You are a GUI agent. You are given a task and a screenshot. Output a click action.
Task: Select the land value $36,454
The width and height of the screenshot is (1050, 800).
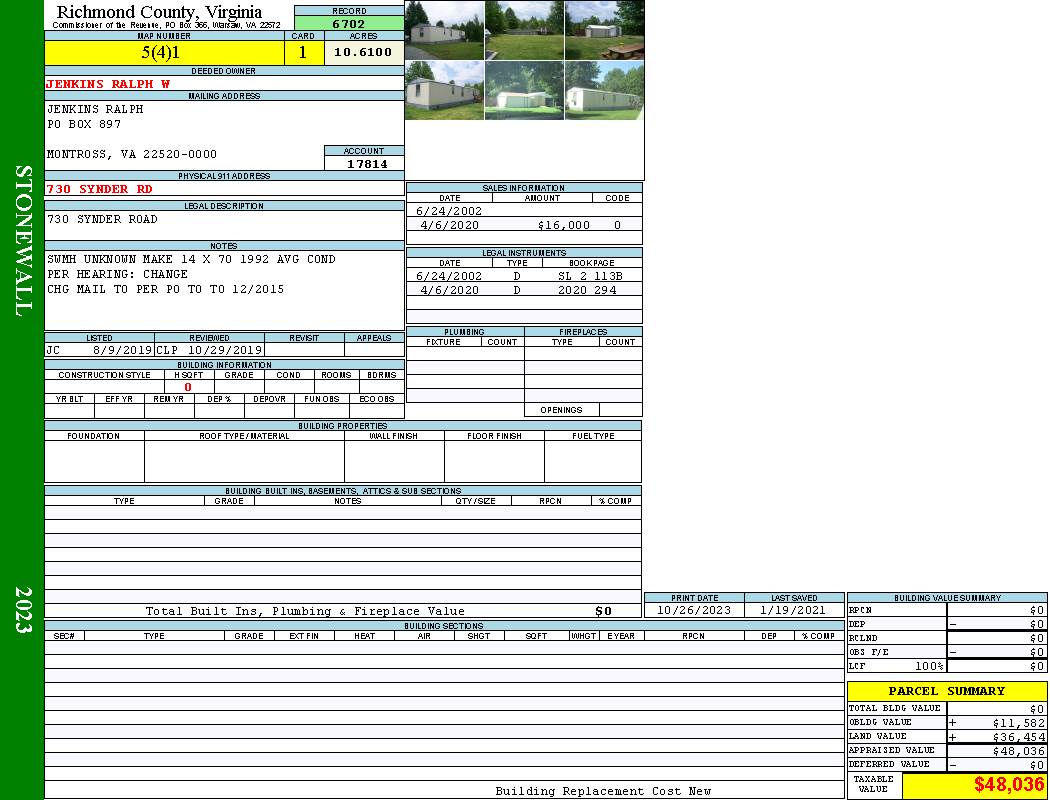(1017, 737)
